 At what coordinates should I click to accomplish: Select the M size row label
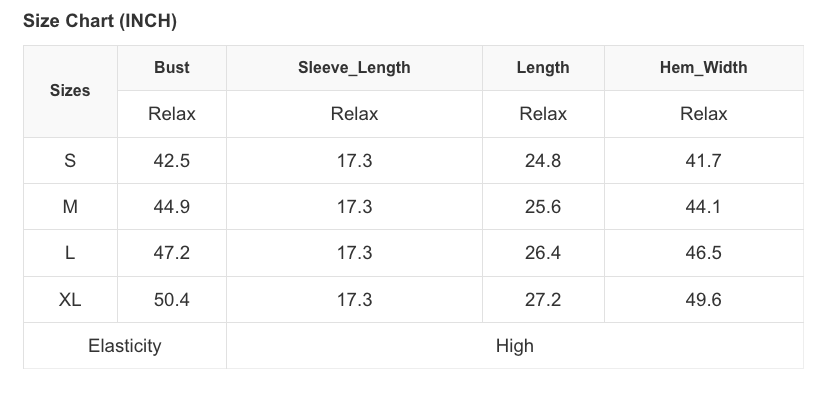tap(70, 207)
